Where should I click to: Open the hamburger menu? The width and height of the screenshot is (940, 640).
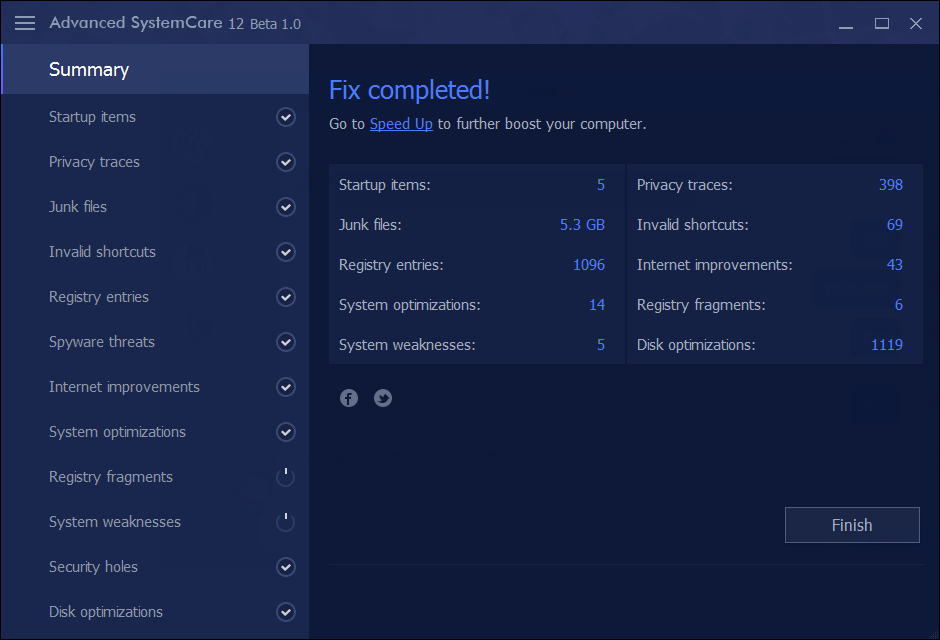click(x=25, y=23)
